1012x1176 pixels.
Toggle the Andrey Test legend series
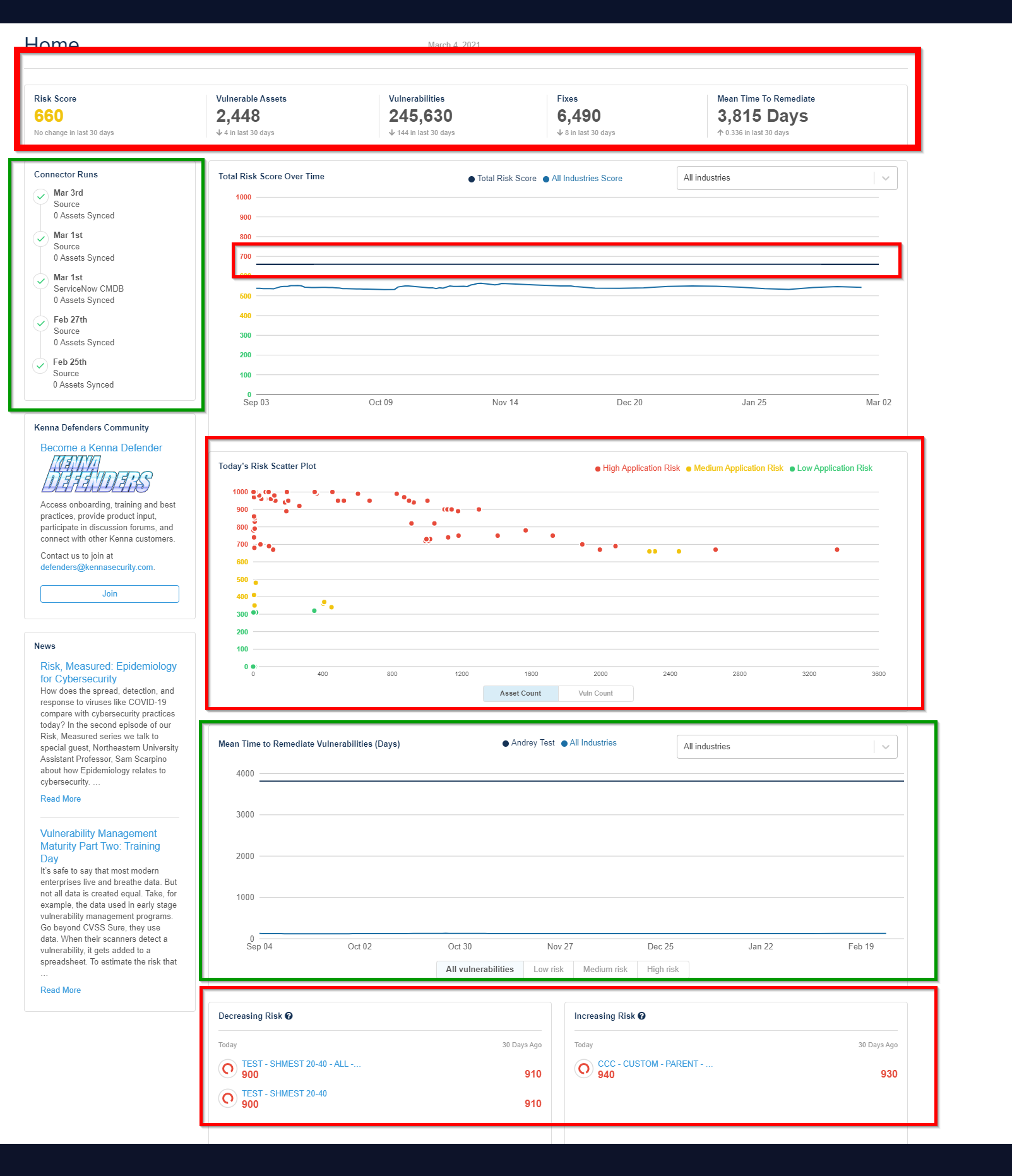(x=528, y=743)
